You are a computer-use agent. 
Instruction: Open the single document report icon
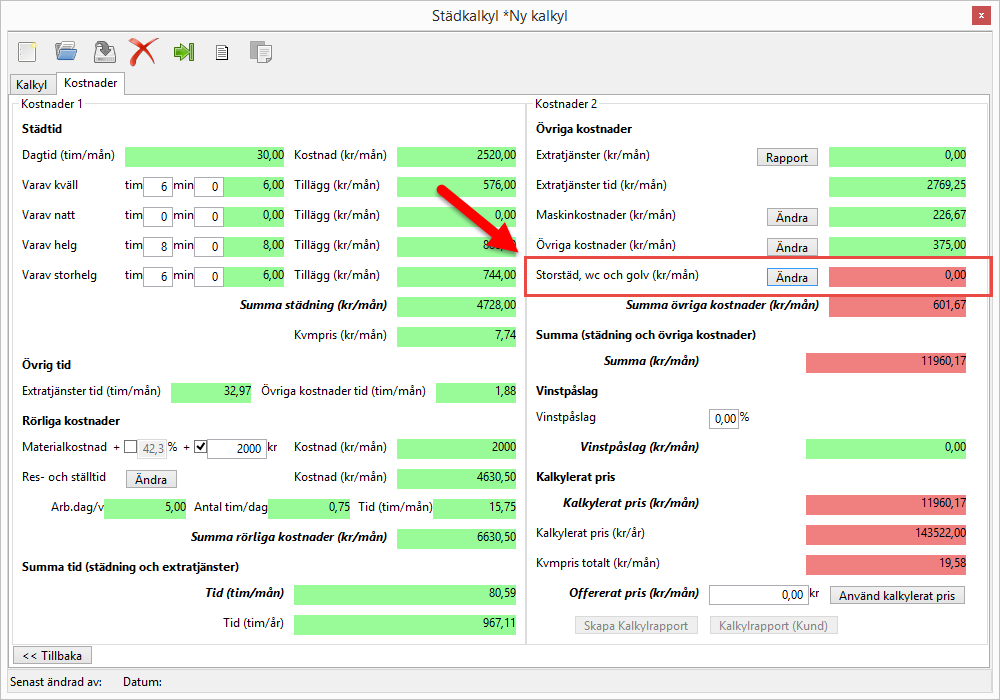(222, 52)
